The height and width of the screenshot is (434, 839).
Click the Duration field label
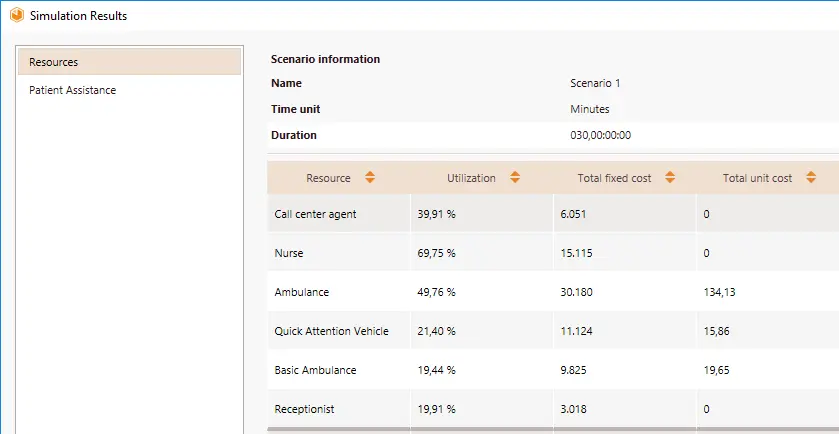(x=294, y=135)
